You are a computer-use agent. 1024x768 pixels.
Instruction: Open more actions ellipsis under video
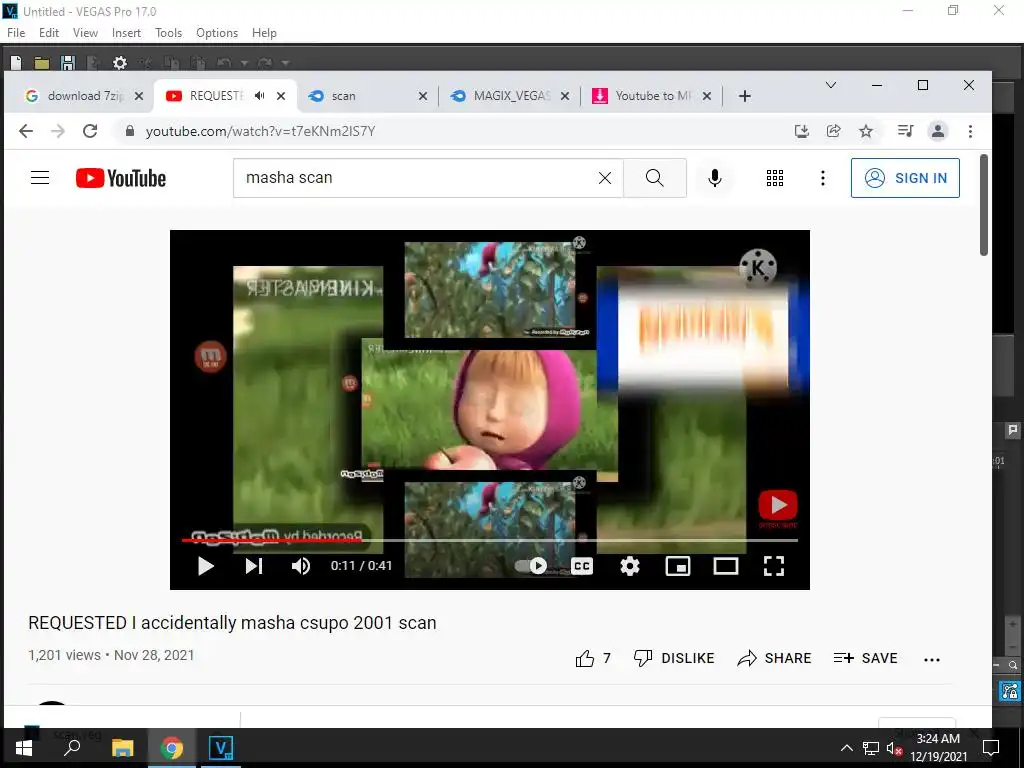pyautogui.click(x=932, y=660)
